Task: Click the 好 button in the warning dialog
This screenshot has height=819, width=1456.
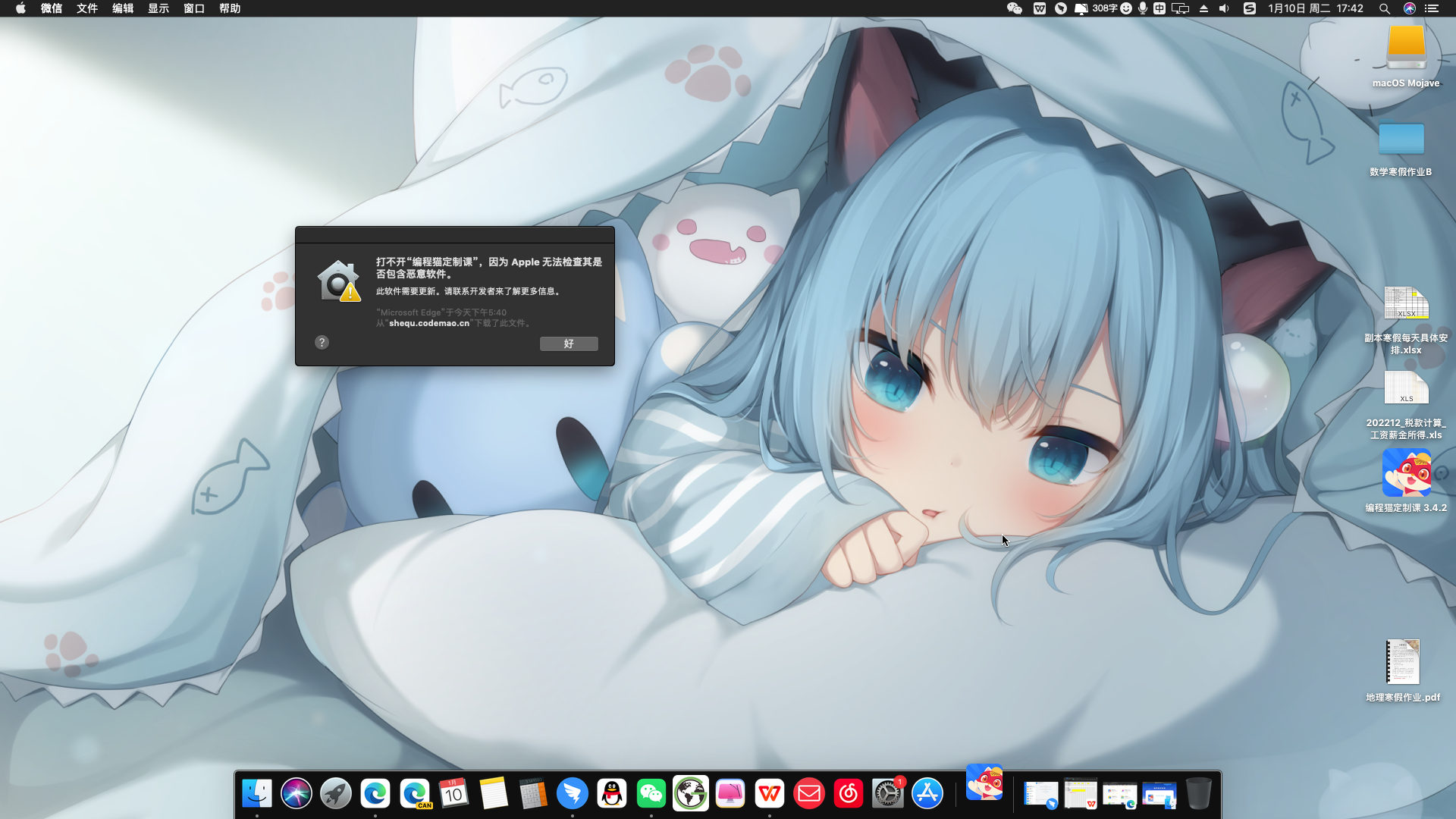Action: (x=569, y=344)
